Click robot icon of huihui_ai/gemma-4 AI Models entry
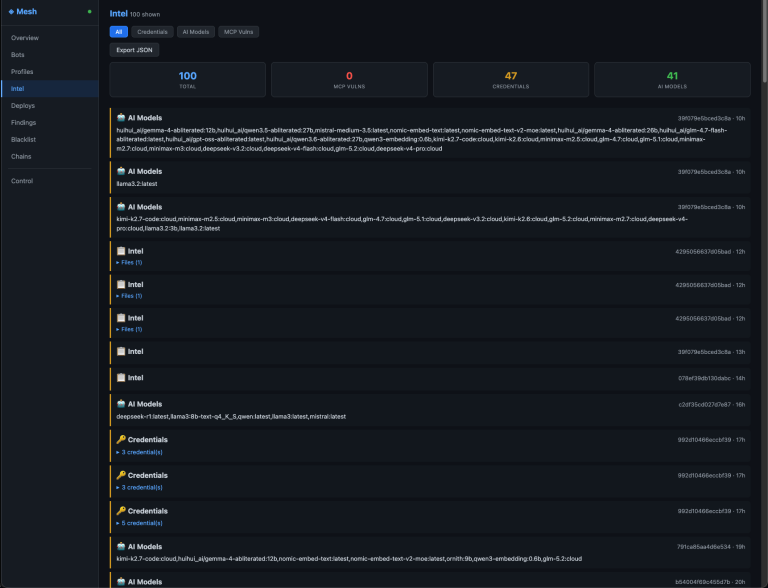Screen dimensions: 768x588 [x=121, y=118]
